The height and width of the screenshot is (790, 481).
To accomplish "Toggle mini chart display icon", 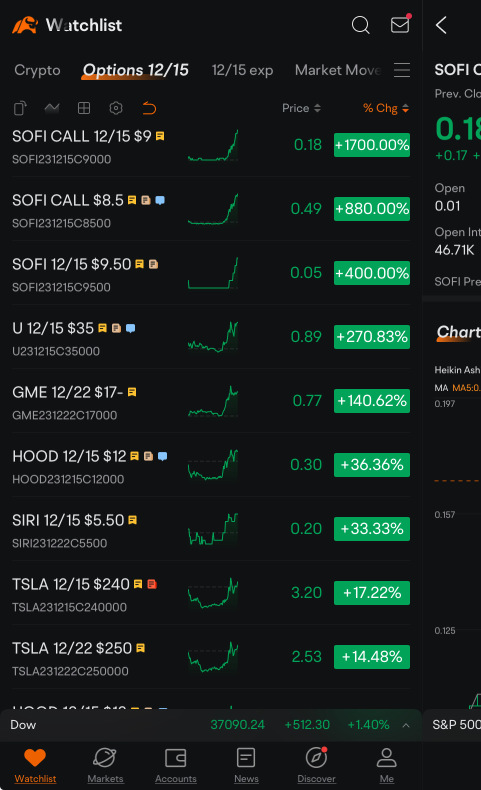I will click(52, 108).
